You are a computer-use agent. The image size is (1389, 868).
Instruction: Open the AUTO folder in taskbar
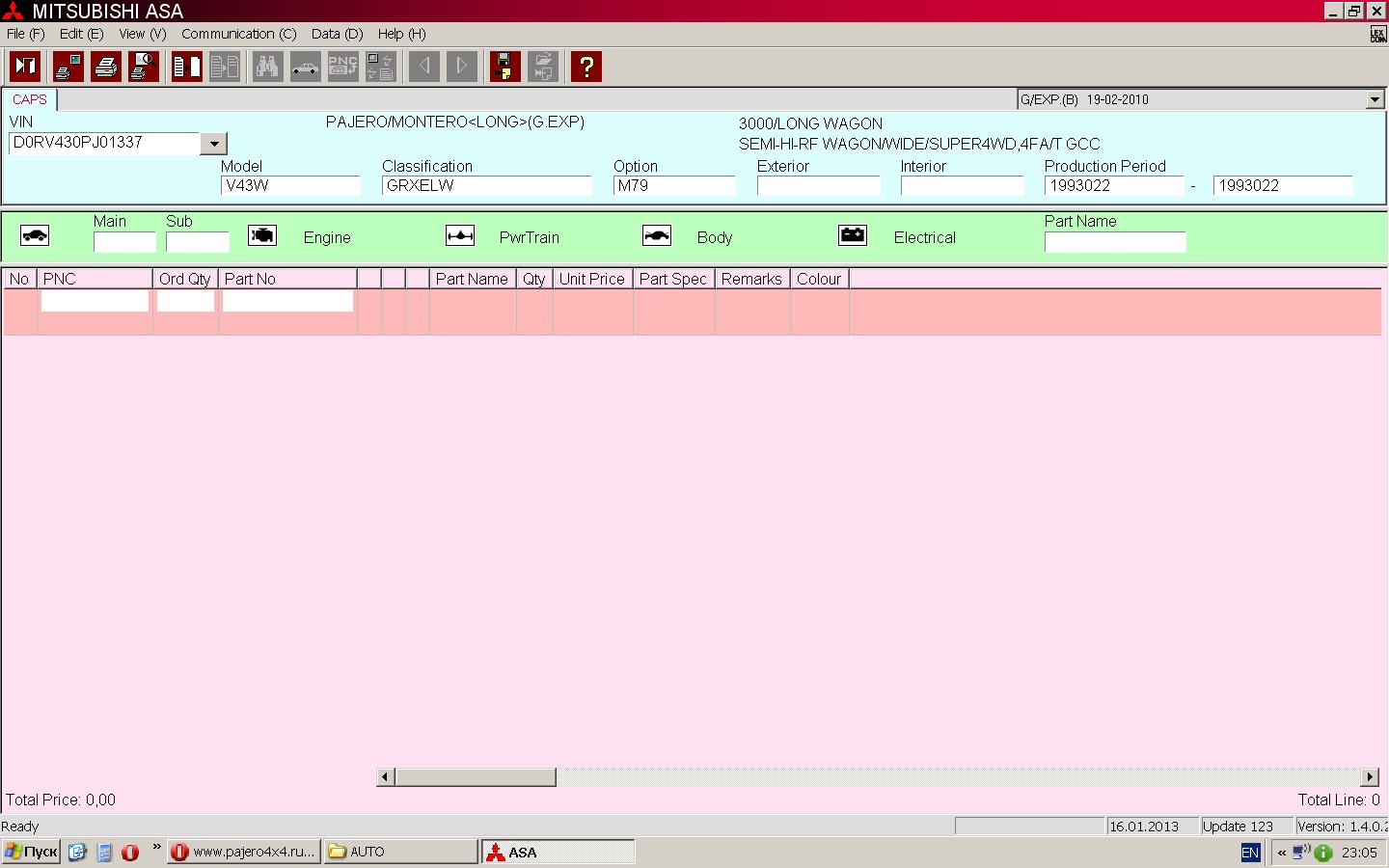point(399,852)
